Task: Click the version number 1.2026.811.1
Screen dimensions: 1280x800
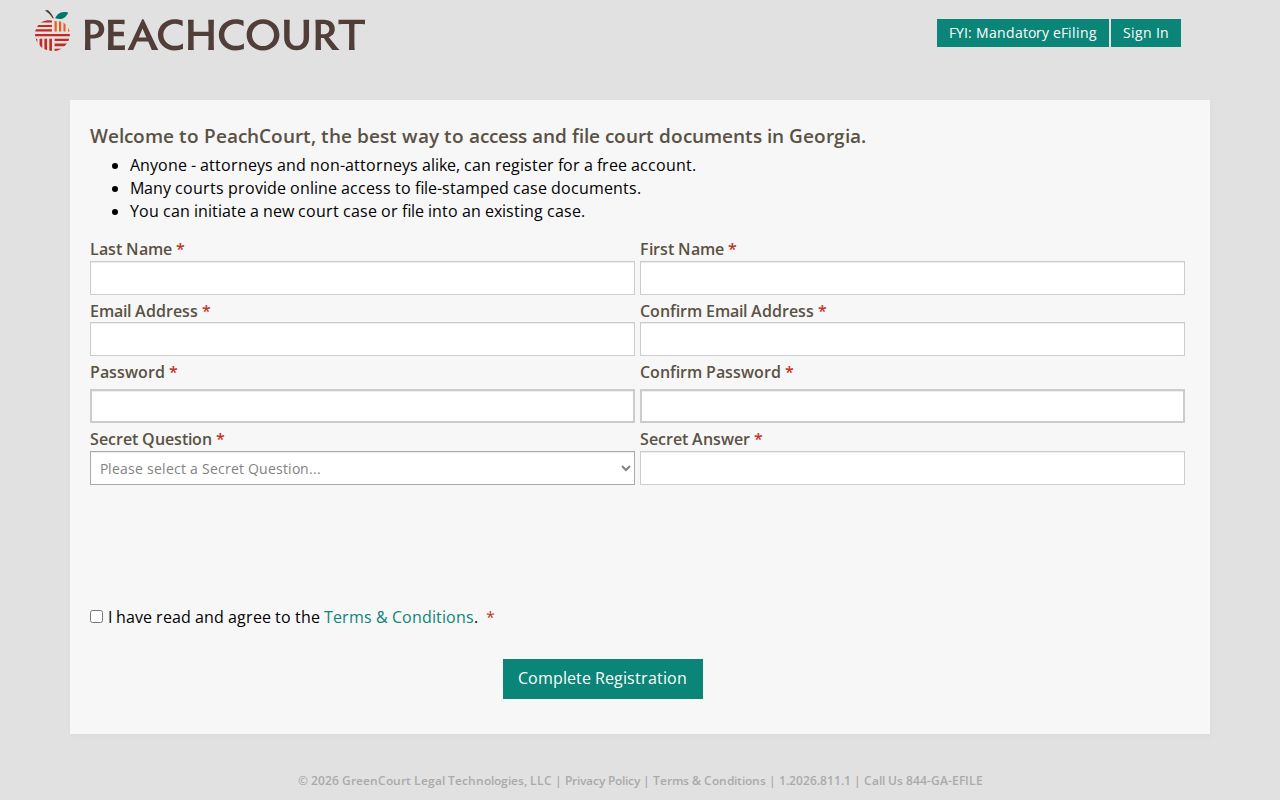Action: pos(815,781)
